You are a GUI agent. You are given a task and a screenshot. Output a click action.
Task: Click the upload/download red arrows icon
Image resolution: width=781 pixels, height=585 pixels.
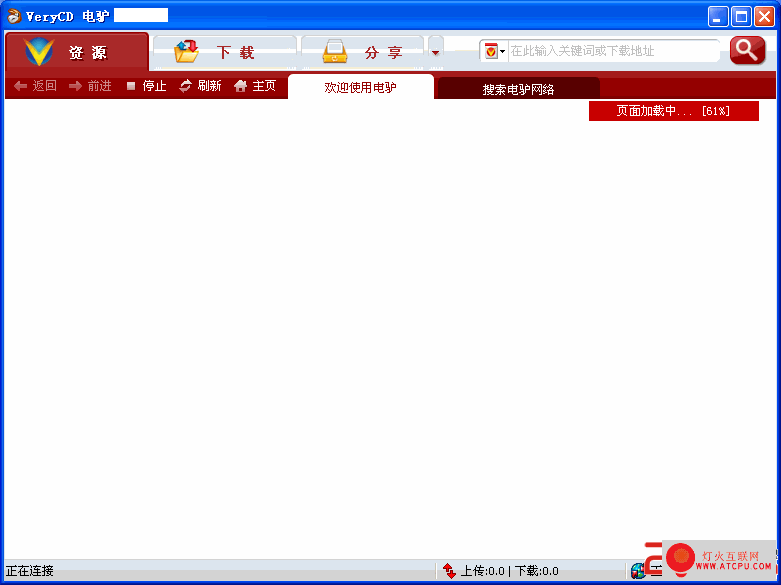point(449,571)
